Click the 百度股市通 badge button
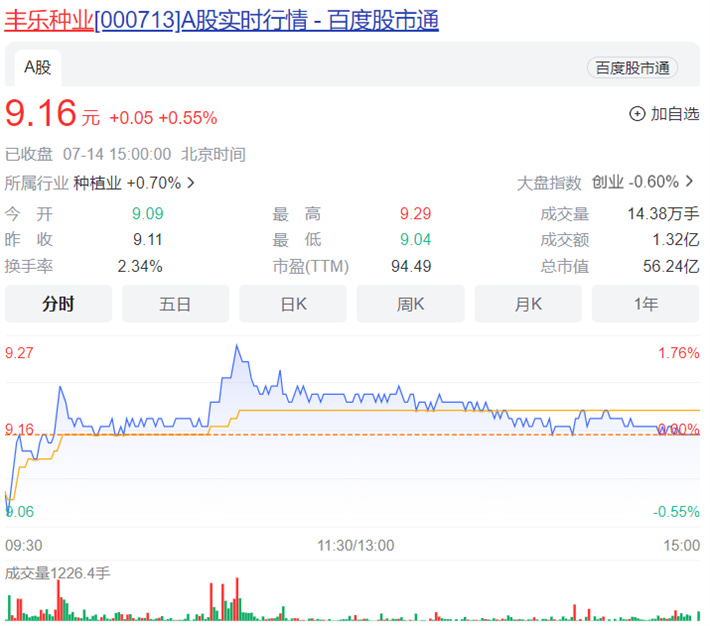 click(x=632, y=68)
